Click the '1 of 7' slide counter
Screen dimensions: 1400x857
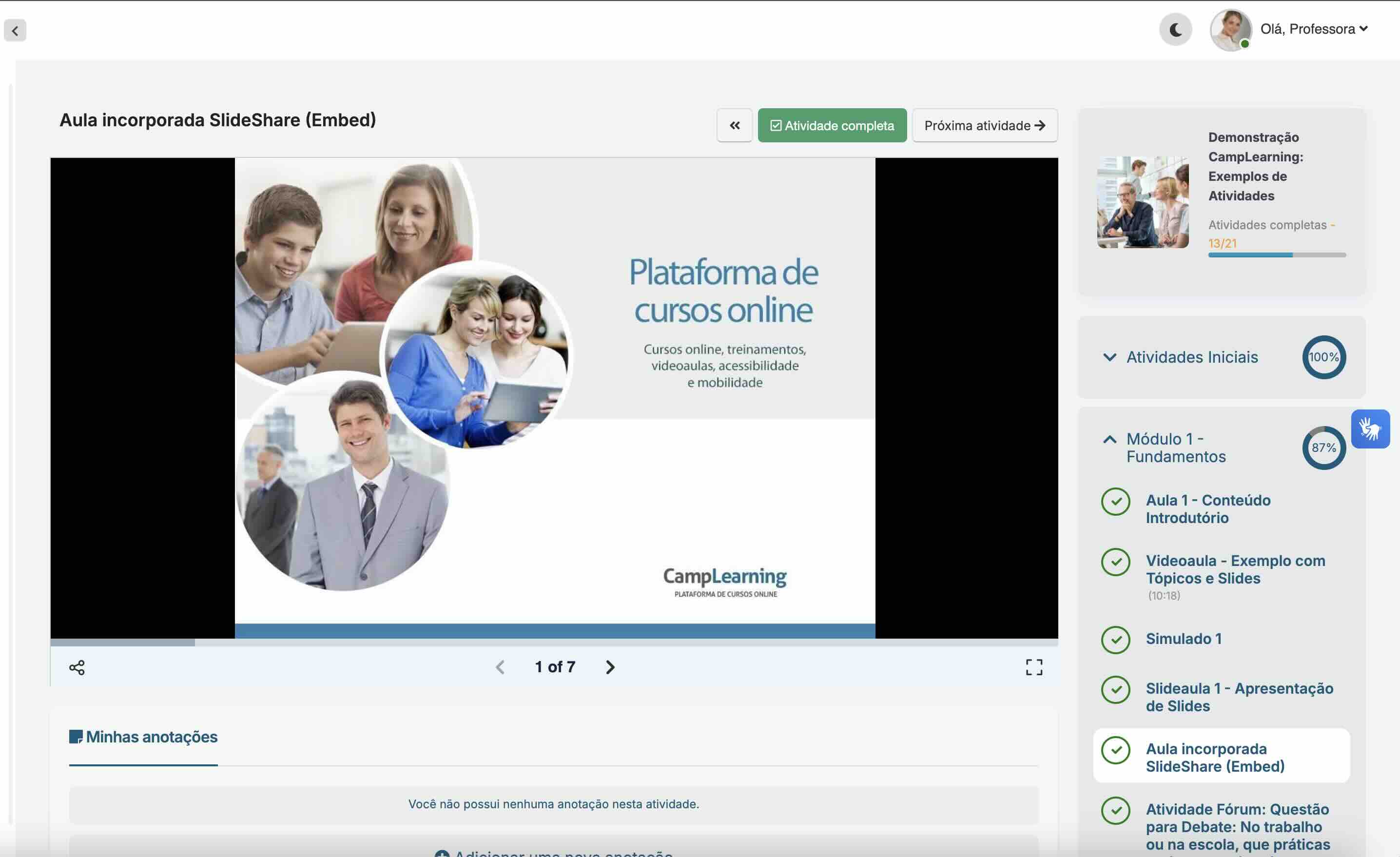click(x=555, y=667)
